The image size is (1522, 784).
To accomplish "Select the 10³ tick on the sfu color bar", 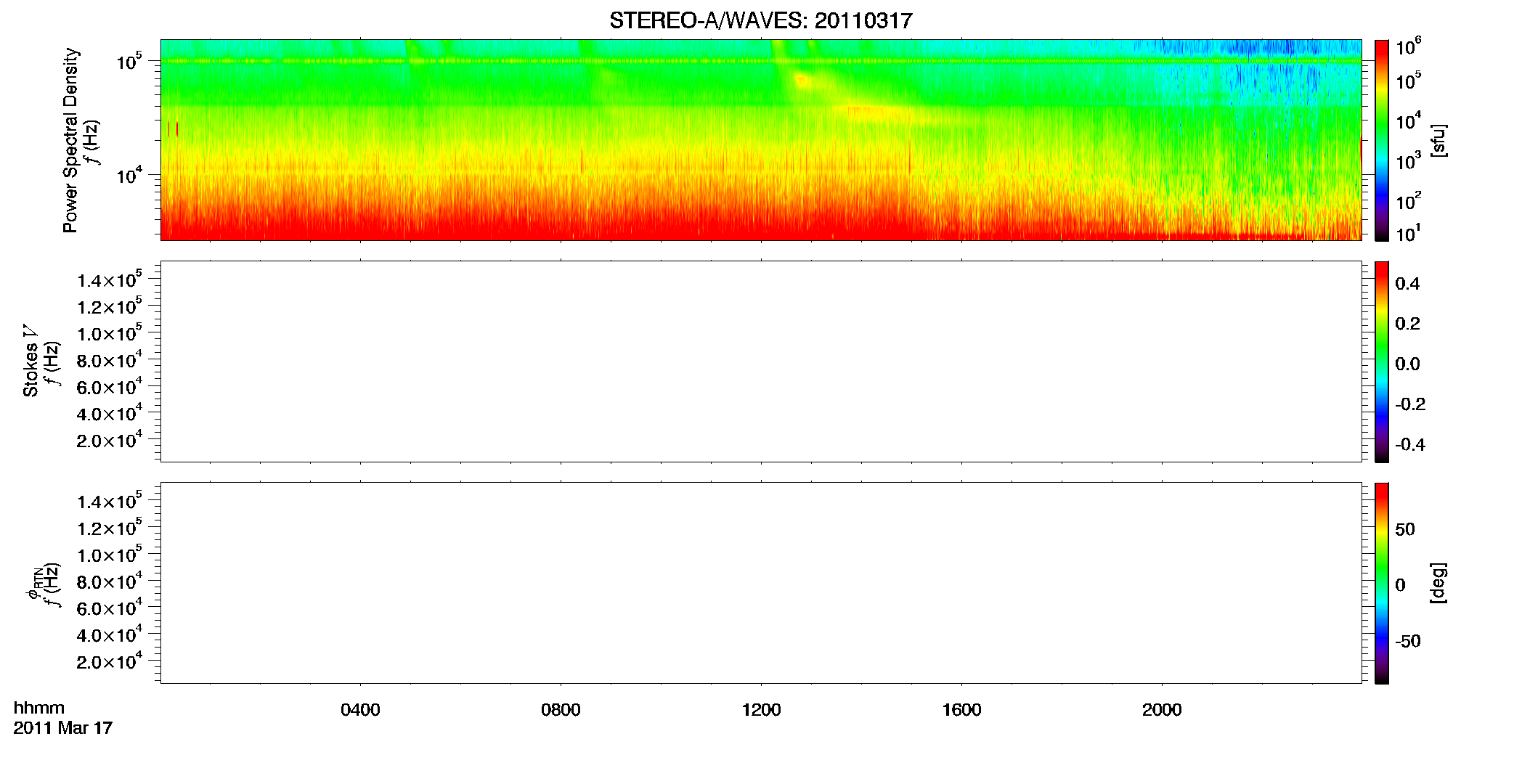I will tap(1408, 161).
